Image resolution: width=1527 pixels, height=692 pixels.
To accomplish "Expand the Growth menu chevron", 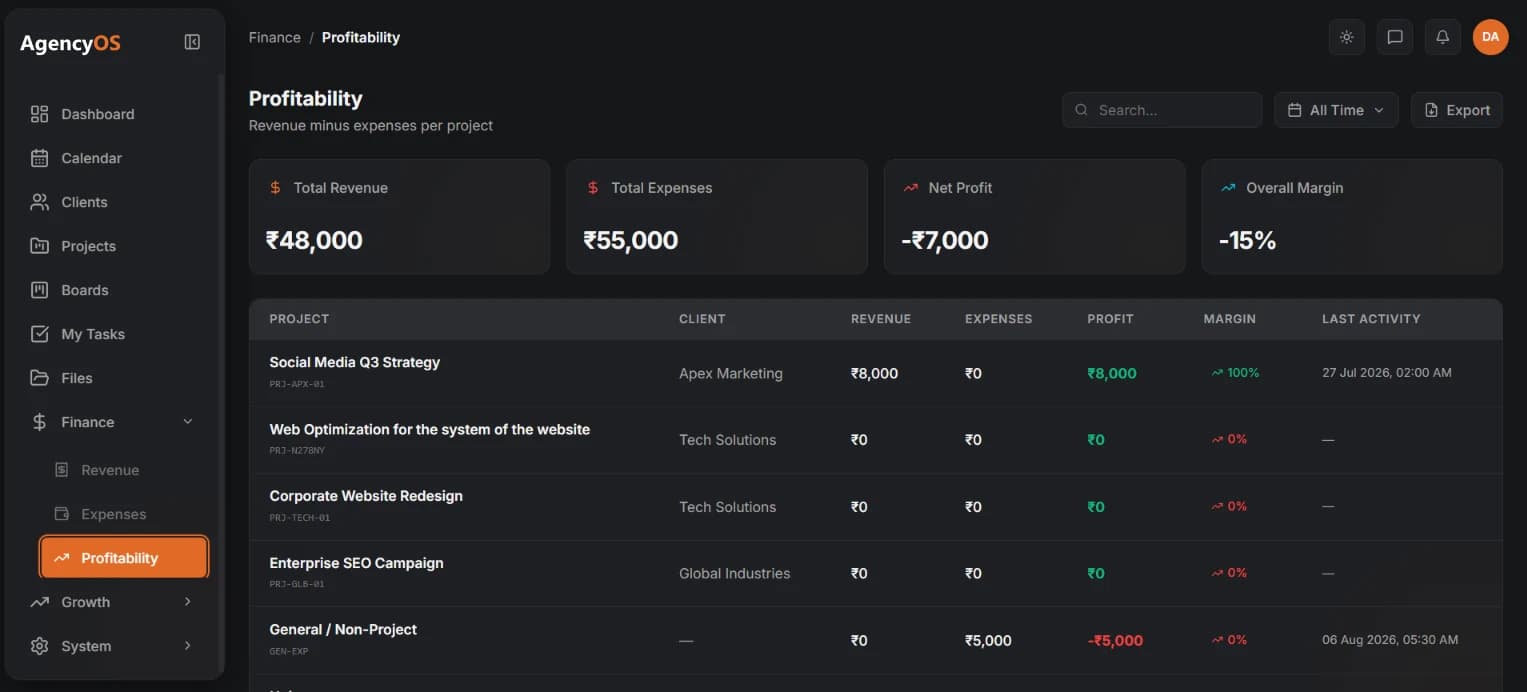I will (188, 602).
